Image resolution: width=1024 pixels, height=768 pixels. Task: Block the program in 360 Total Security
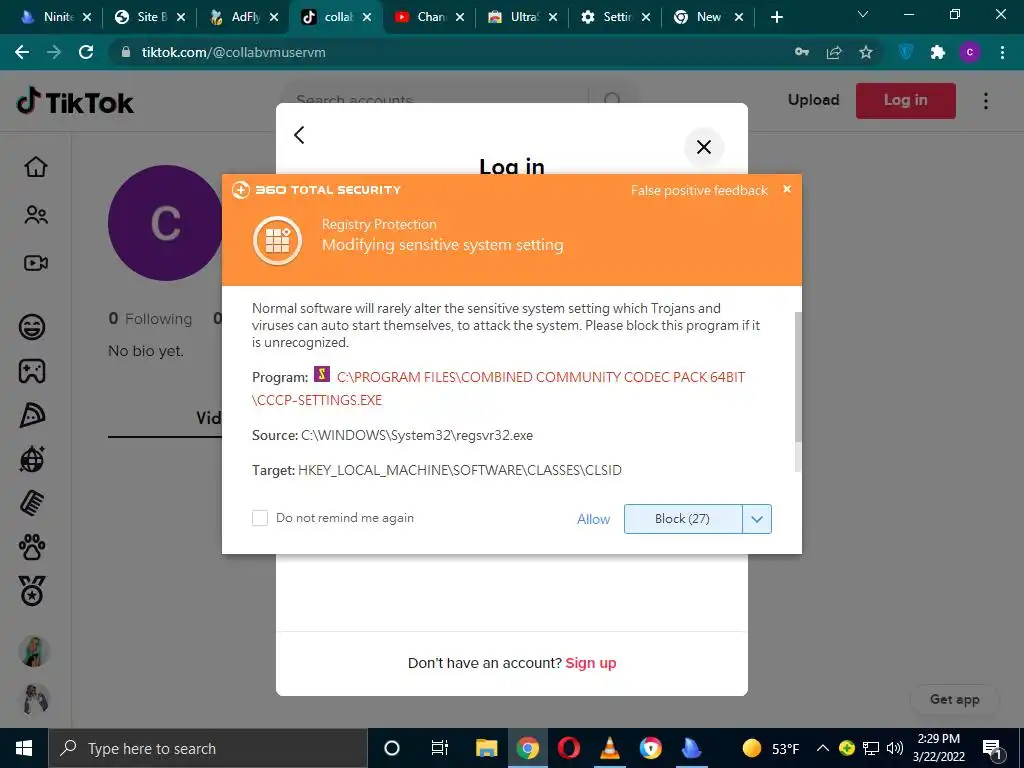[682, 519]
